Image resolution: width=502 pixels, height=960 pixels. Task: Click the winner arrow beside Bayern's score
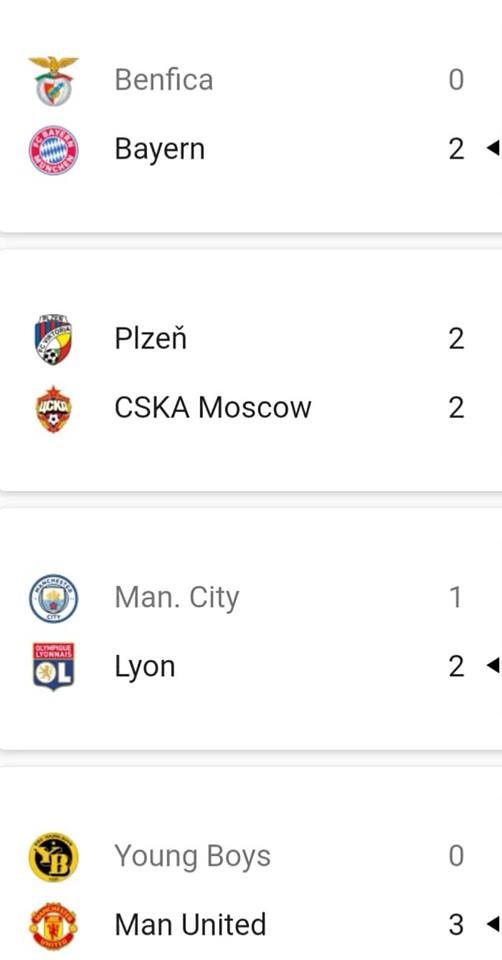point(493,148)
